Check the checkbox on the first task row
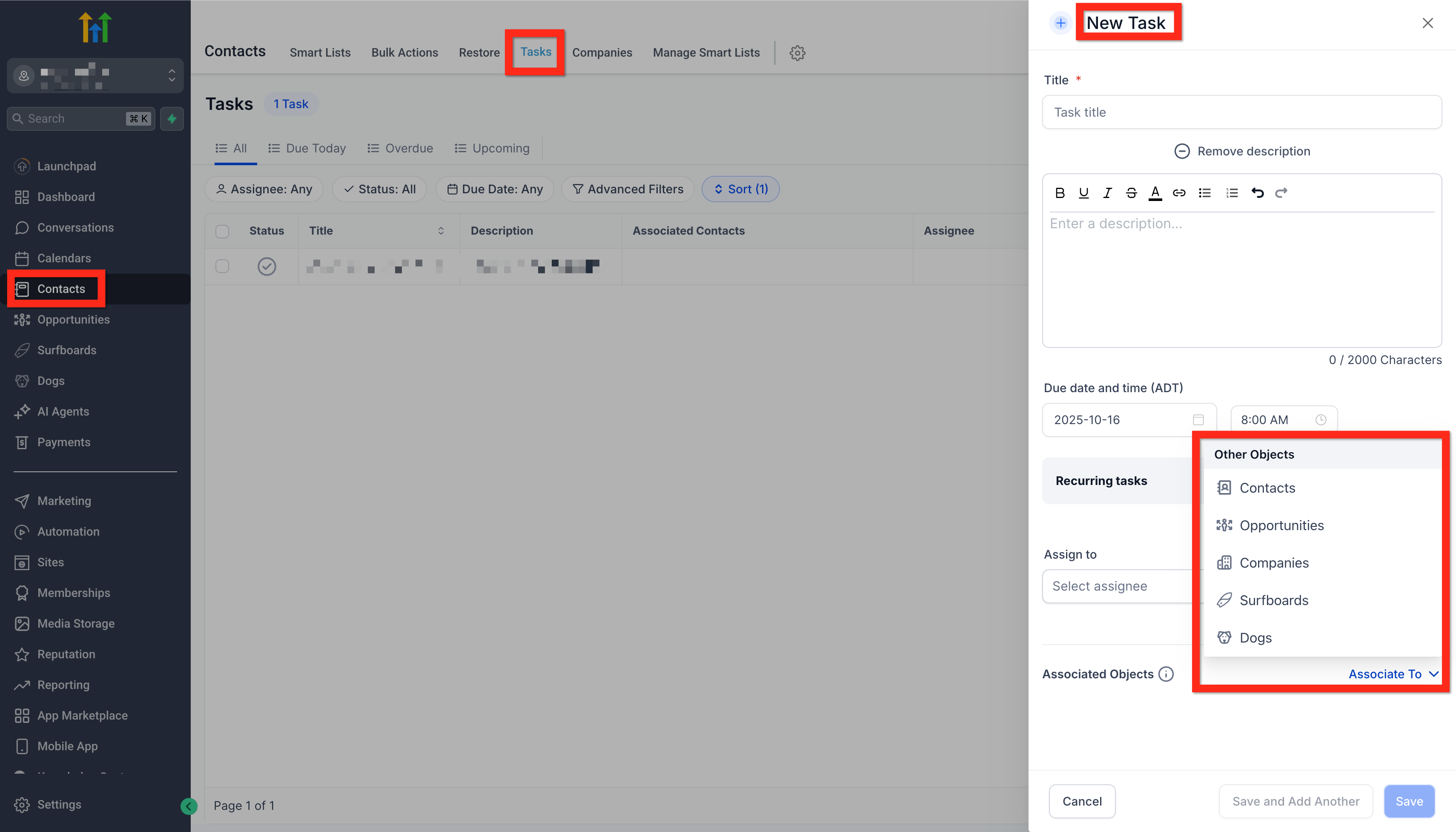 [222, 266]
